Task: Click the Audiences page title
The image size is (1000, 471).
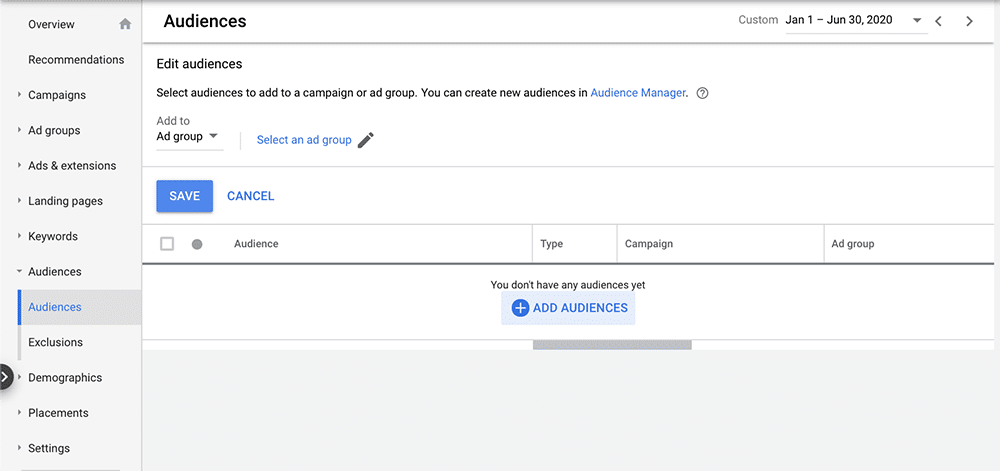Action: tap(205, 21)
